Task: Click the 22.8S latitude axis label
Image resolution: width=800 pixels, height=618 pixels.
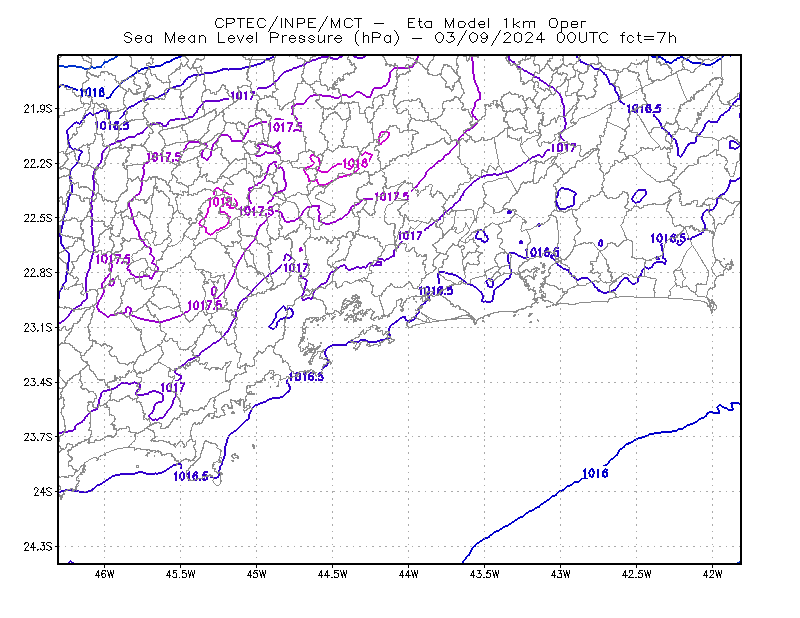Action: click(38, 273)
